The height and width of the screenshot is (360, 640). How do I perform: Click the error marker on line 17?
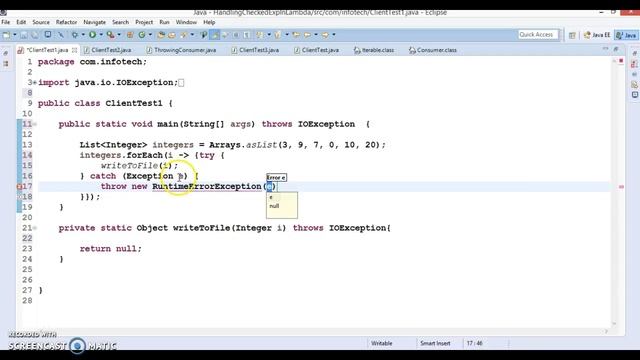coord(19,187)
